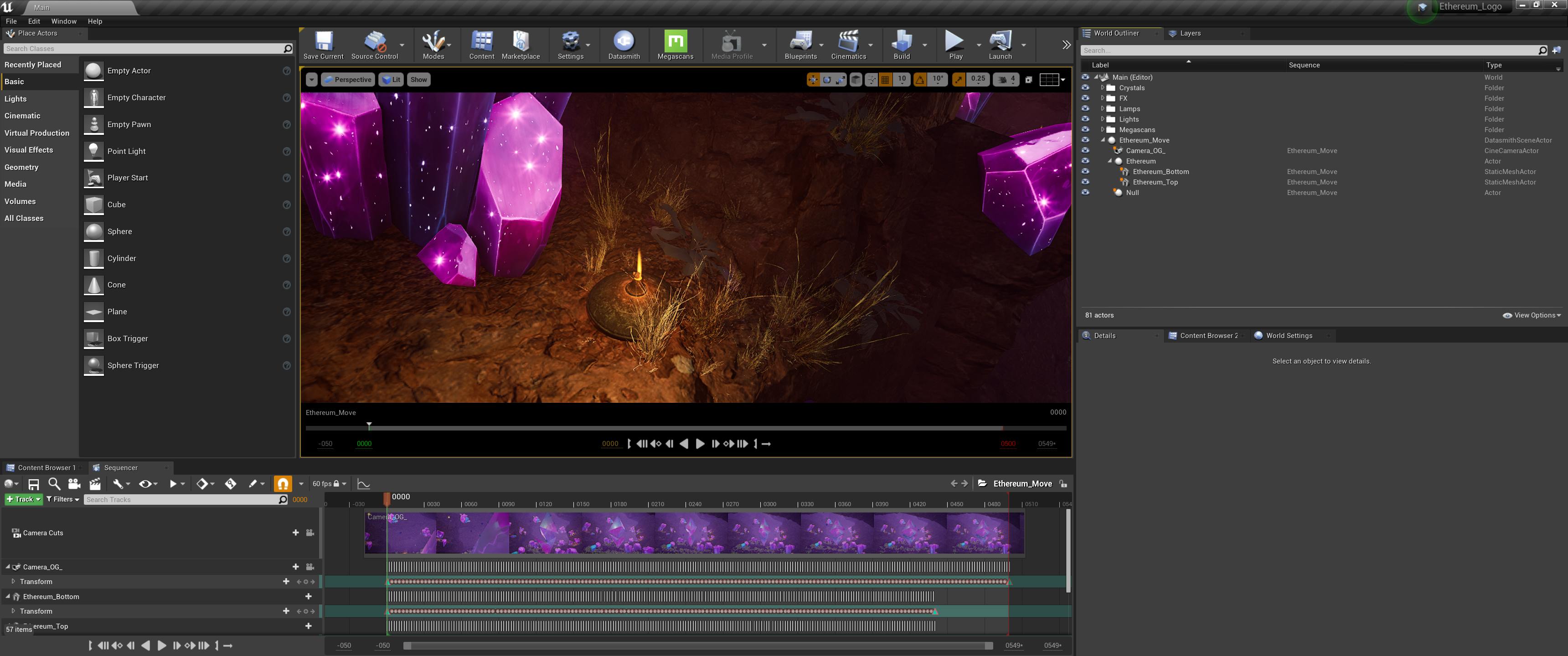
Task: Click the green Track add button
Action: point(23,499)
